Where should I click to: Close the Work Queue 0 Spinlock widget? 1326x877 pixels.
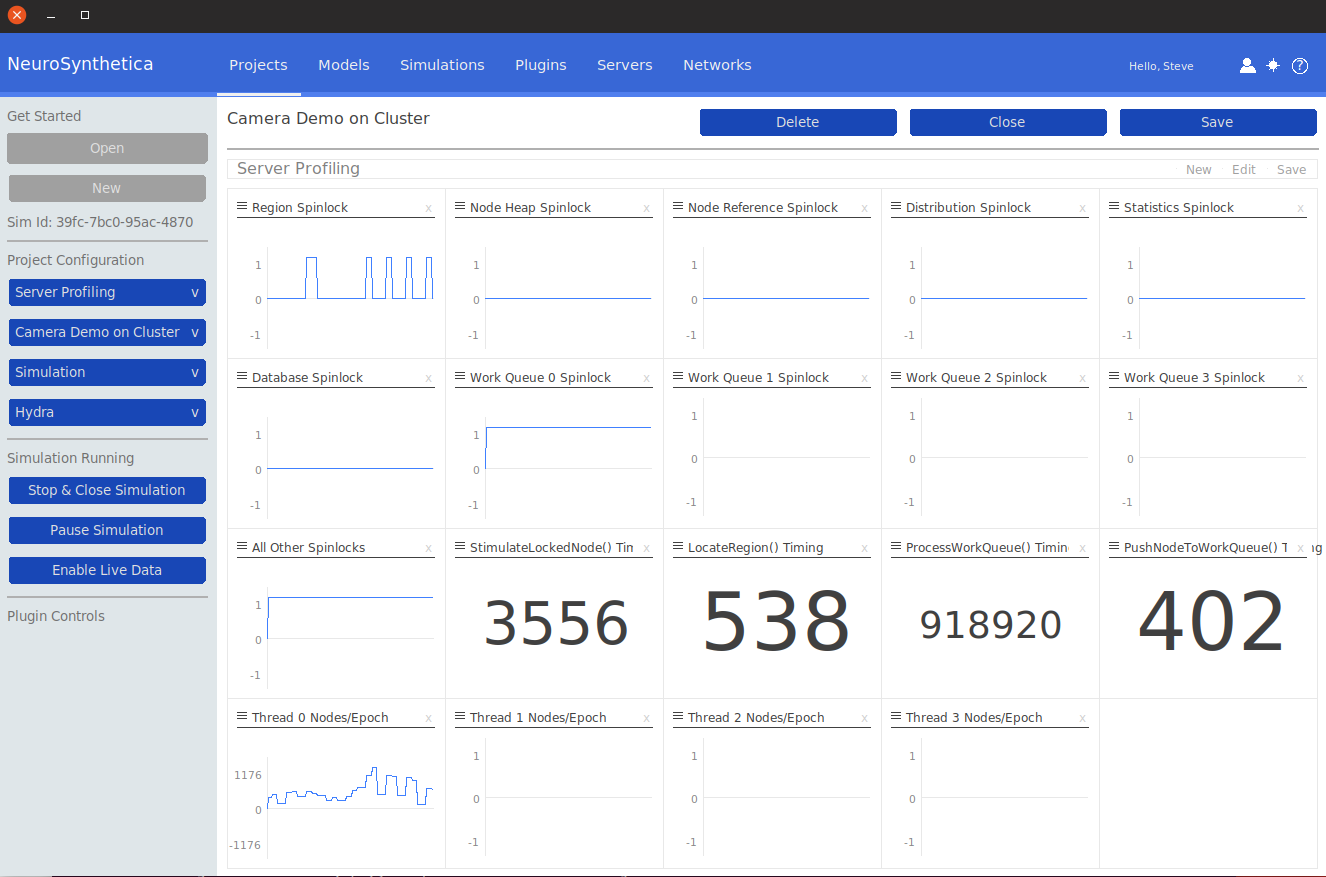[x=646, y=379]
